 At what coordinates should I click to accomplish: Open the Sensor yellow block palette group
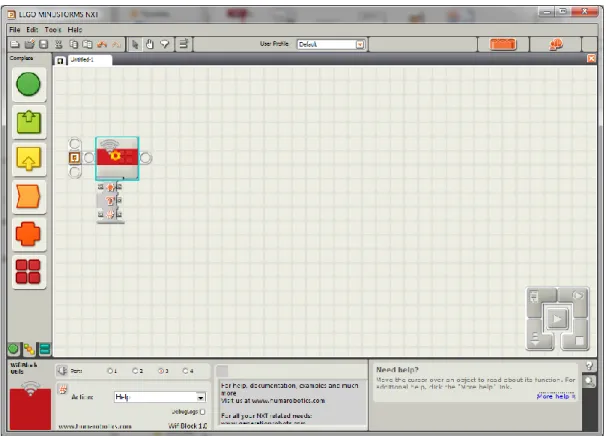coord(29,159)
